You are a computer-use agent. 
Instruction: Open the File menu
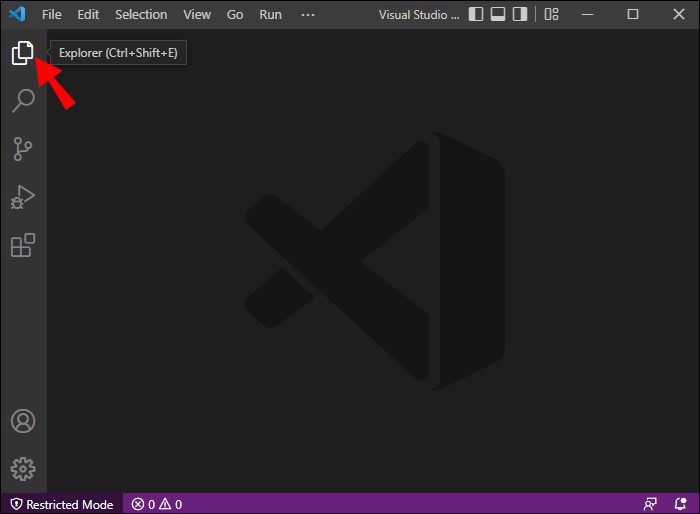pos(52,15)
